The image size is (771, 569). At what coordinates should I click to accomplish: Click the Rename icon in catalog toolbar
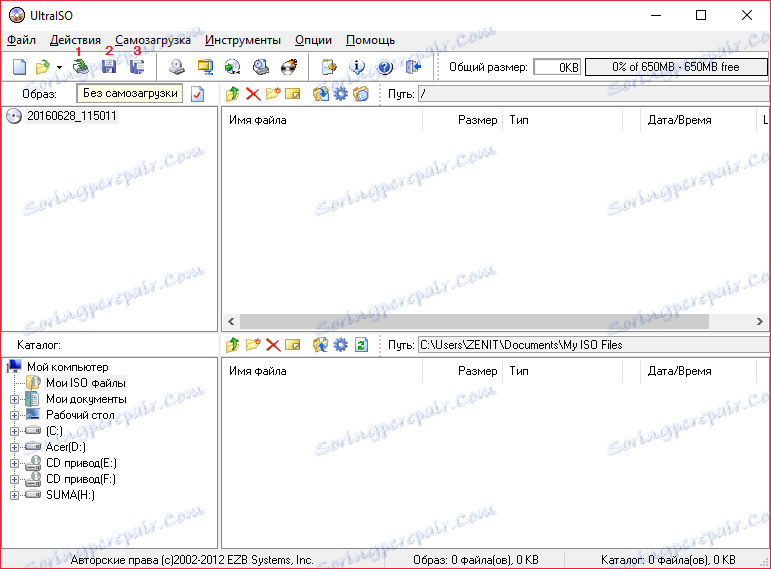[293, 345]
